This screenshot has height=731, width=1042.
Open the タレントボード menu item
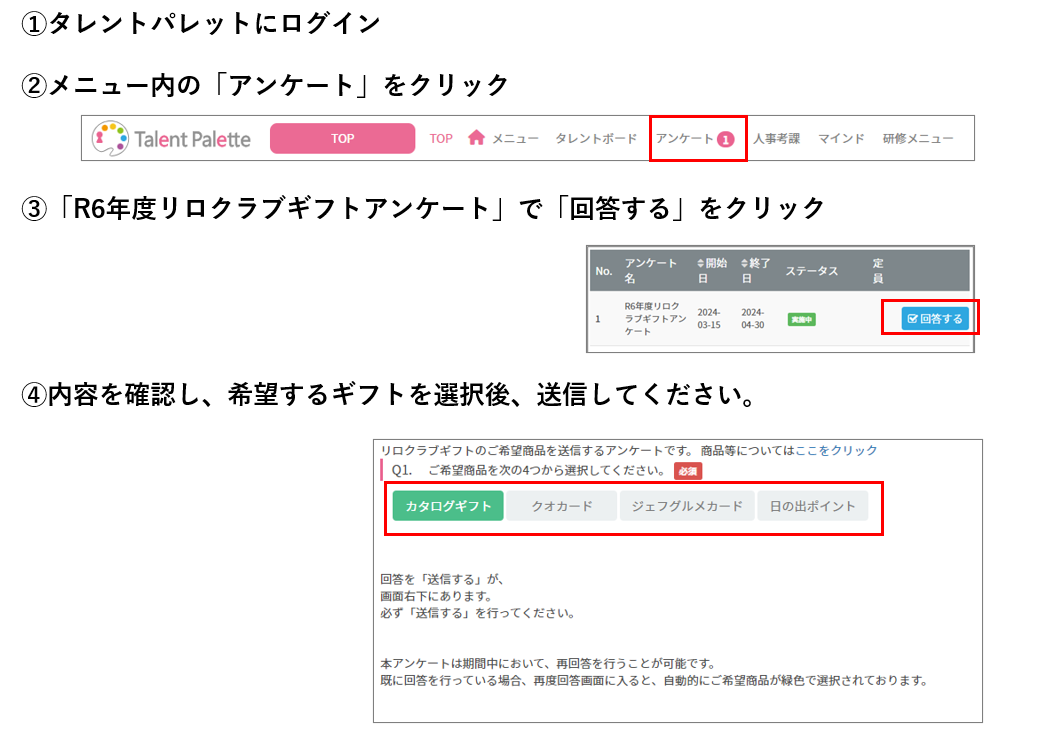[596, 139]
